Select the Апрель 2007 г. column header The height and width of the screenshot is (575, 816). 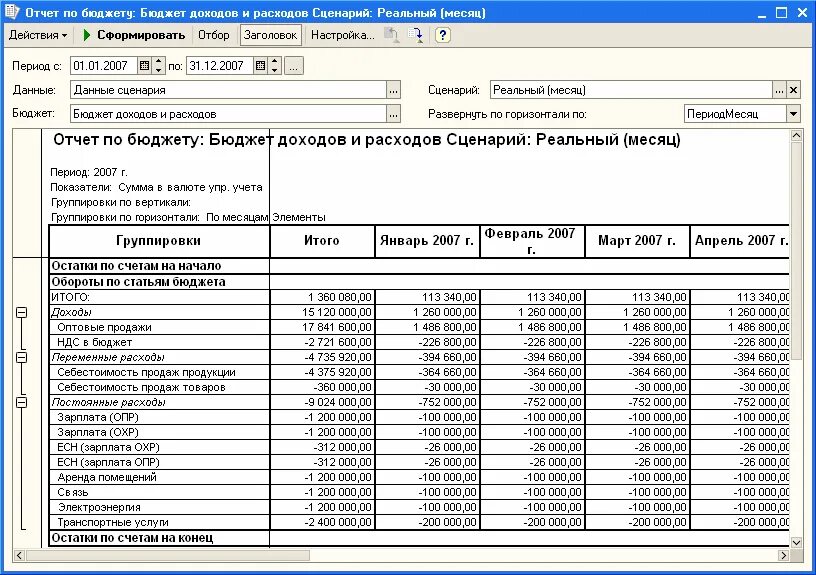740,241
